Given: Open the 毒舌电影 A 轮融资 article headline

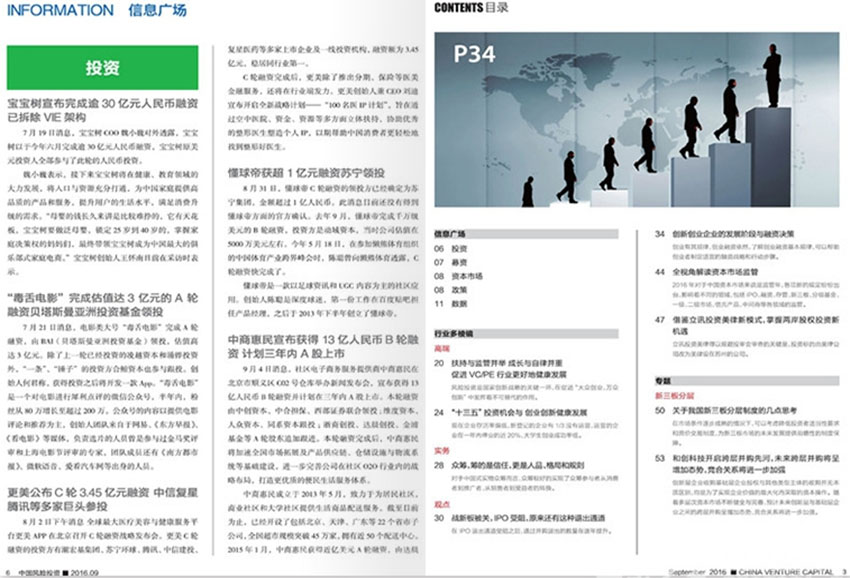Looking at the screenshot, I should 103,304.
